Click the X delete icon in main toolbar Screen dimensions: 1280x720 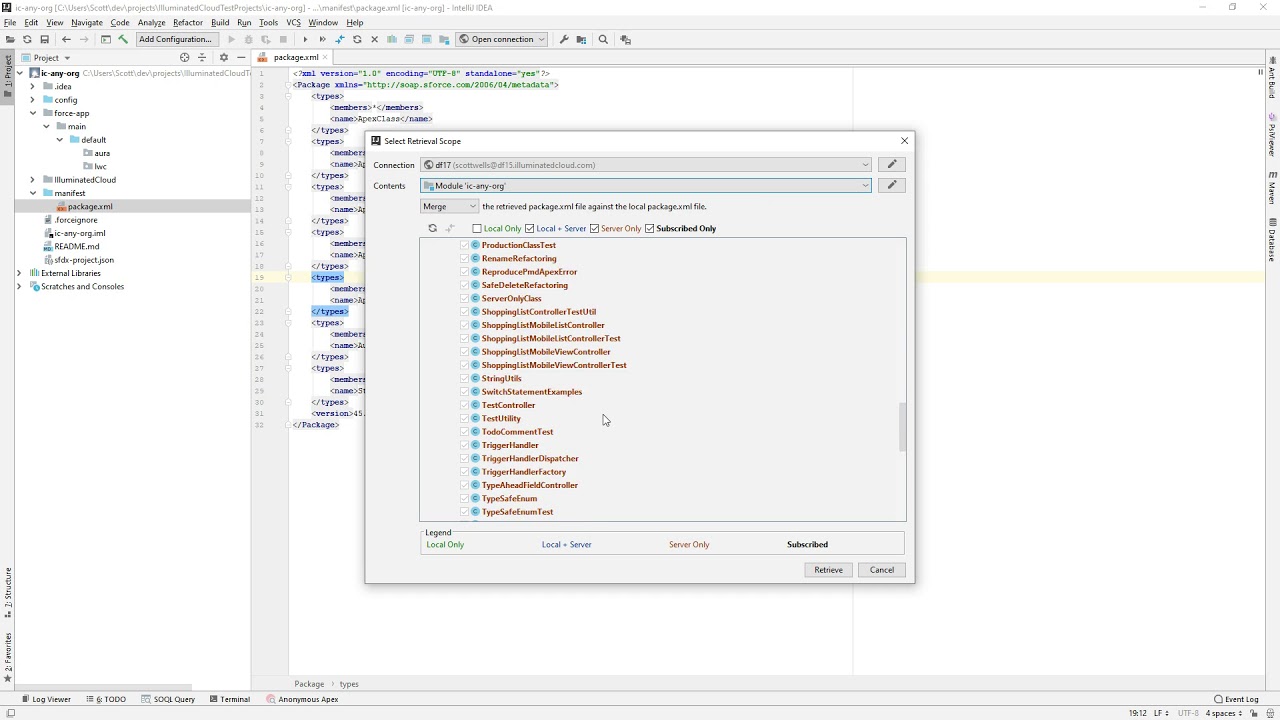[x=374, y=39]
